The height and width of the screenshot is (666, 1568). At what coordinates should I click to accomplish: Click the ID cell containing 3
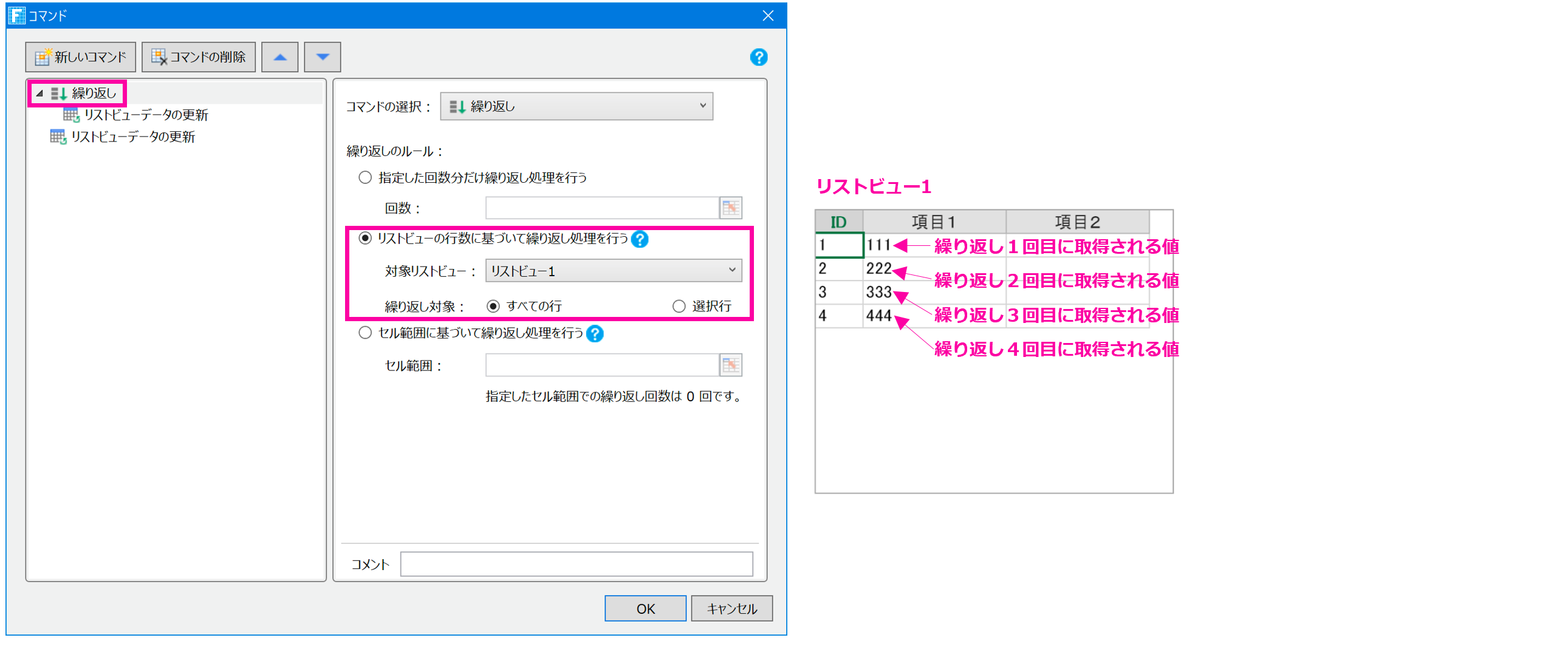pyautogui.click(x=839, y=292)
